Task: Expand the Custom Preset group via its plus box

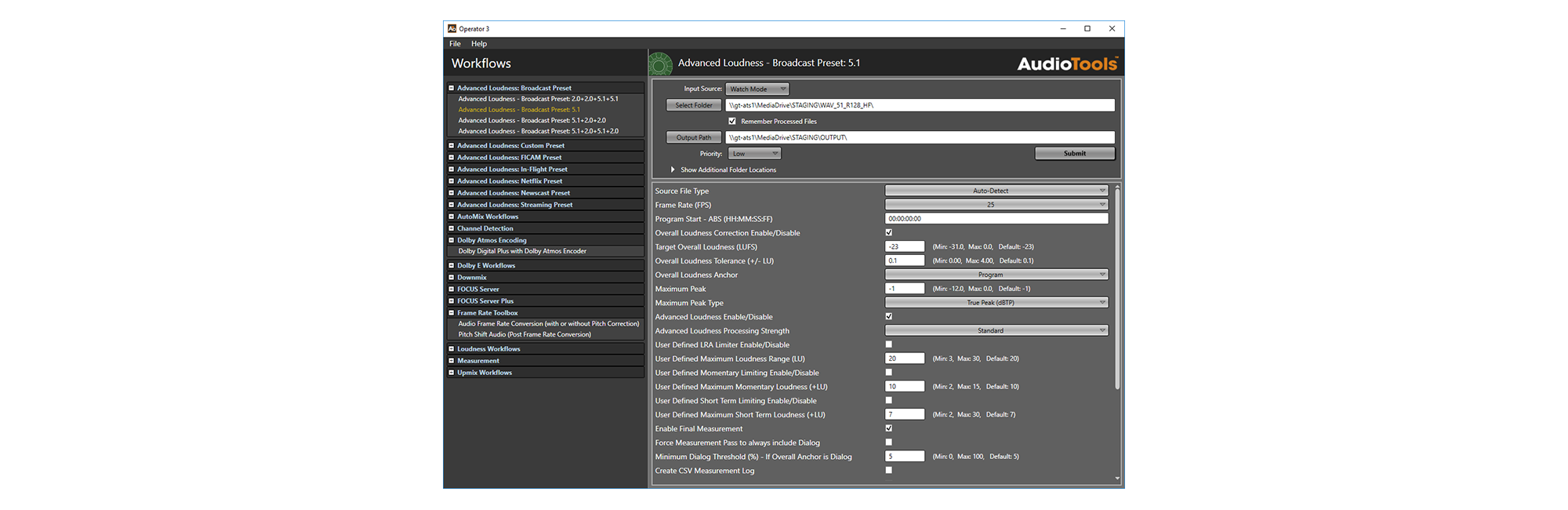Action: (x=452, y=145)
